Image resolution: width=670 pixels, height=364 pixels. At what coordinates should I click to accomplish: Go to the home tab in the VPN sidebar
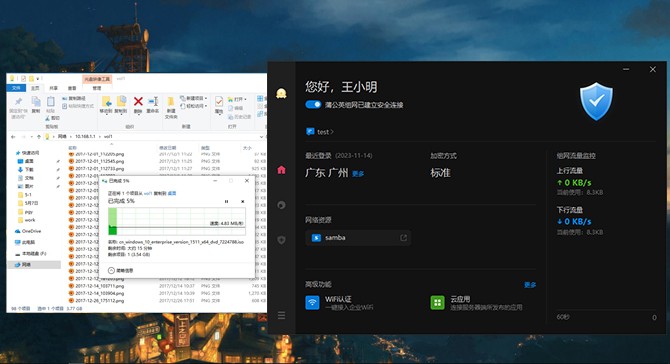(281, 170)
